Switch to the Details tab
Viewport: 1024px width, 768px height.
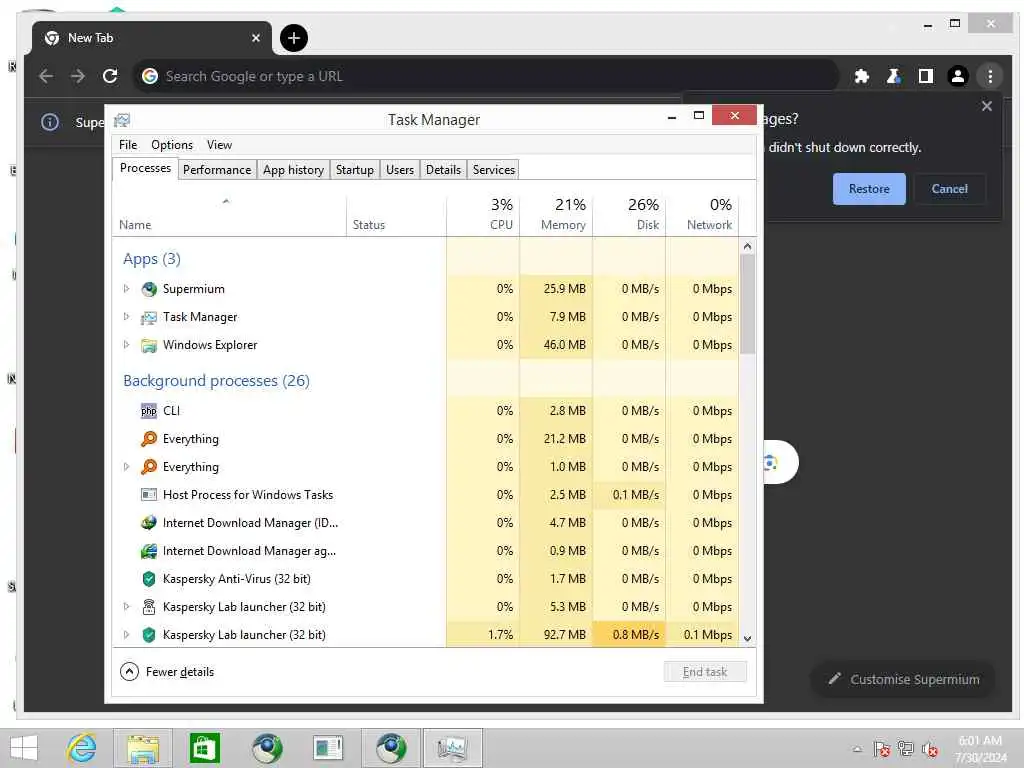pos(443,170)
